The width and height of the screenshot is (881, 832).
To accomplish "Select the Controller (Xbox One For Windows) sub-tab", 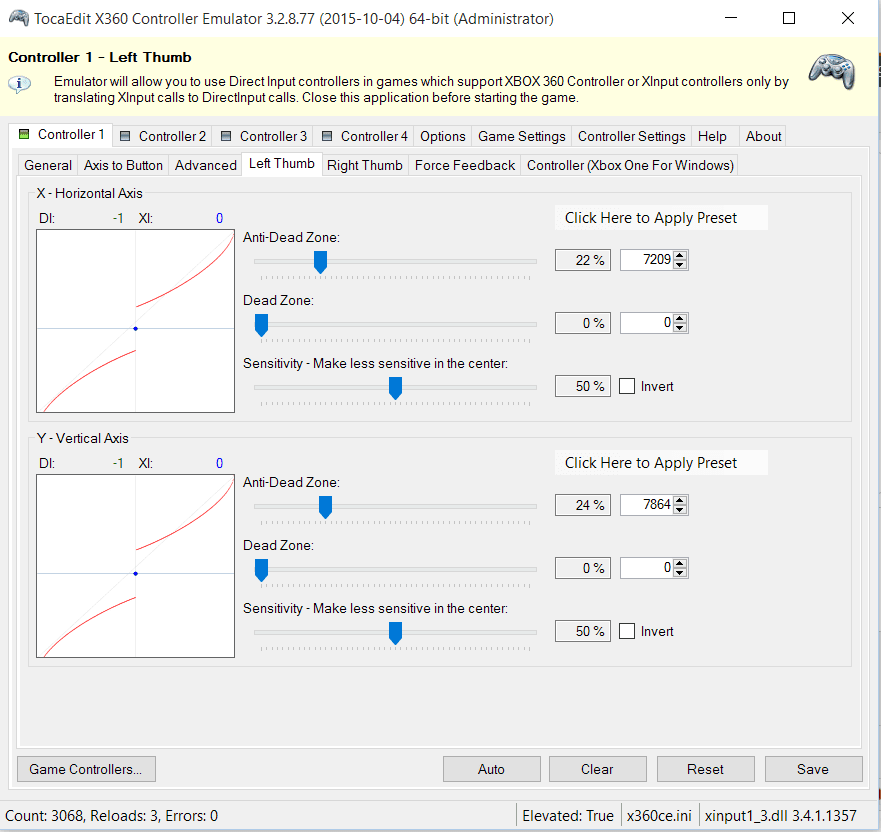I will [630, 165].
